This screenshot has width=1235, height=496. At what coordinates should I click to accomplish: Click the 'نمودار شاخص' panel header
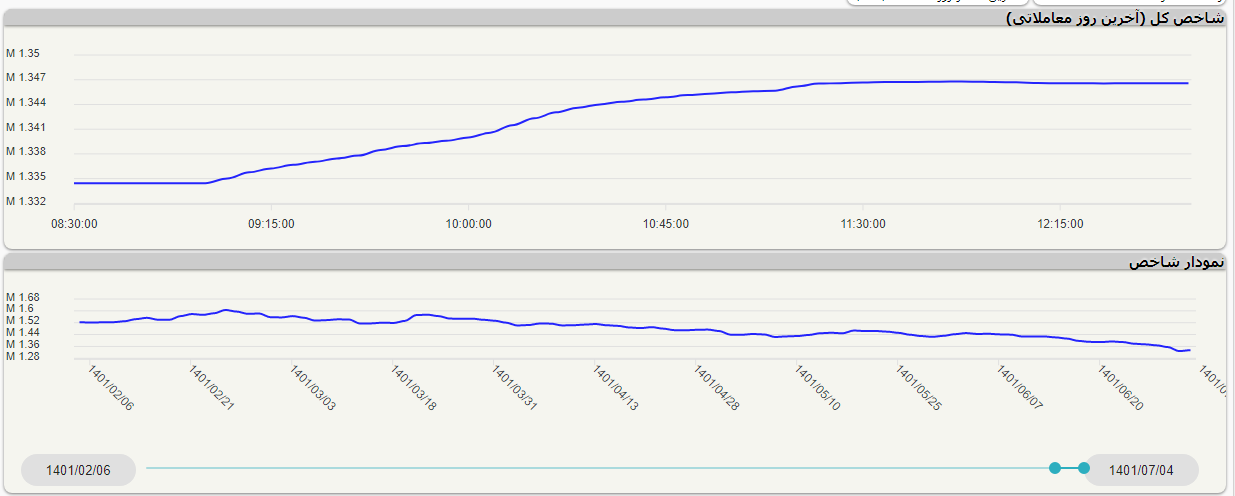[x=1176, y=262]
